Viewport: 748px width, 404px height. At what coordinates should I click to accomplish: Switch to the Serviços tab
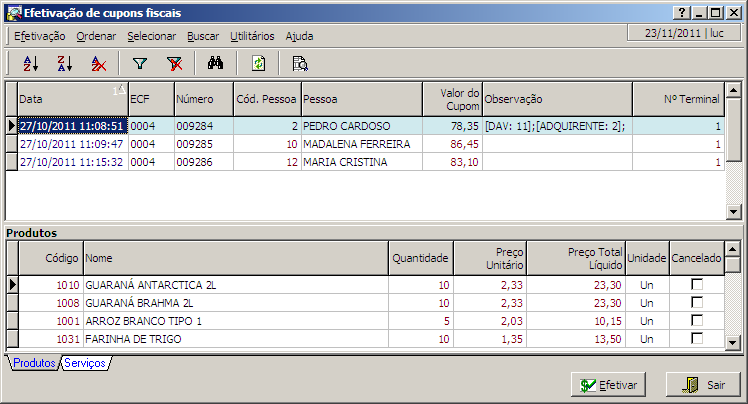pos(86,363)
